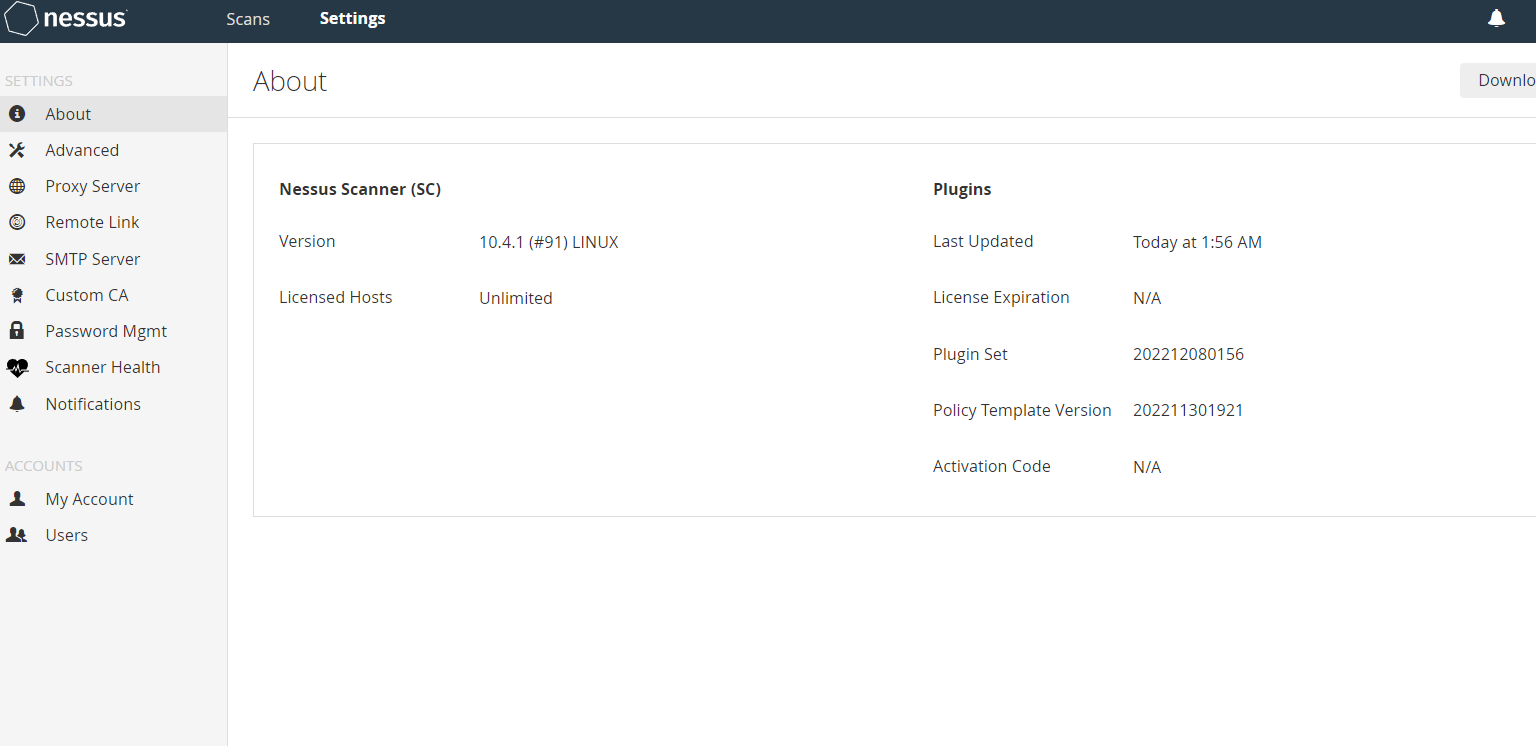Image resolution: width=1536 pixels, height=746 pixels.
Task: Click the Activation Code label
Action: (x=992, y=466)
